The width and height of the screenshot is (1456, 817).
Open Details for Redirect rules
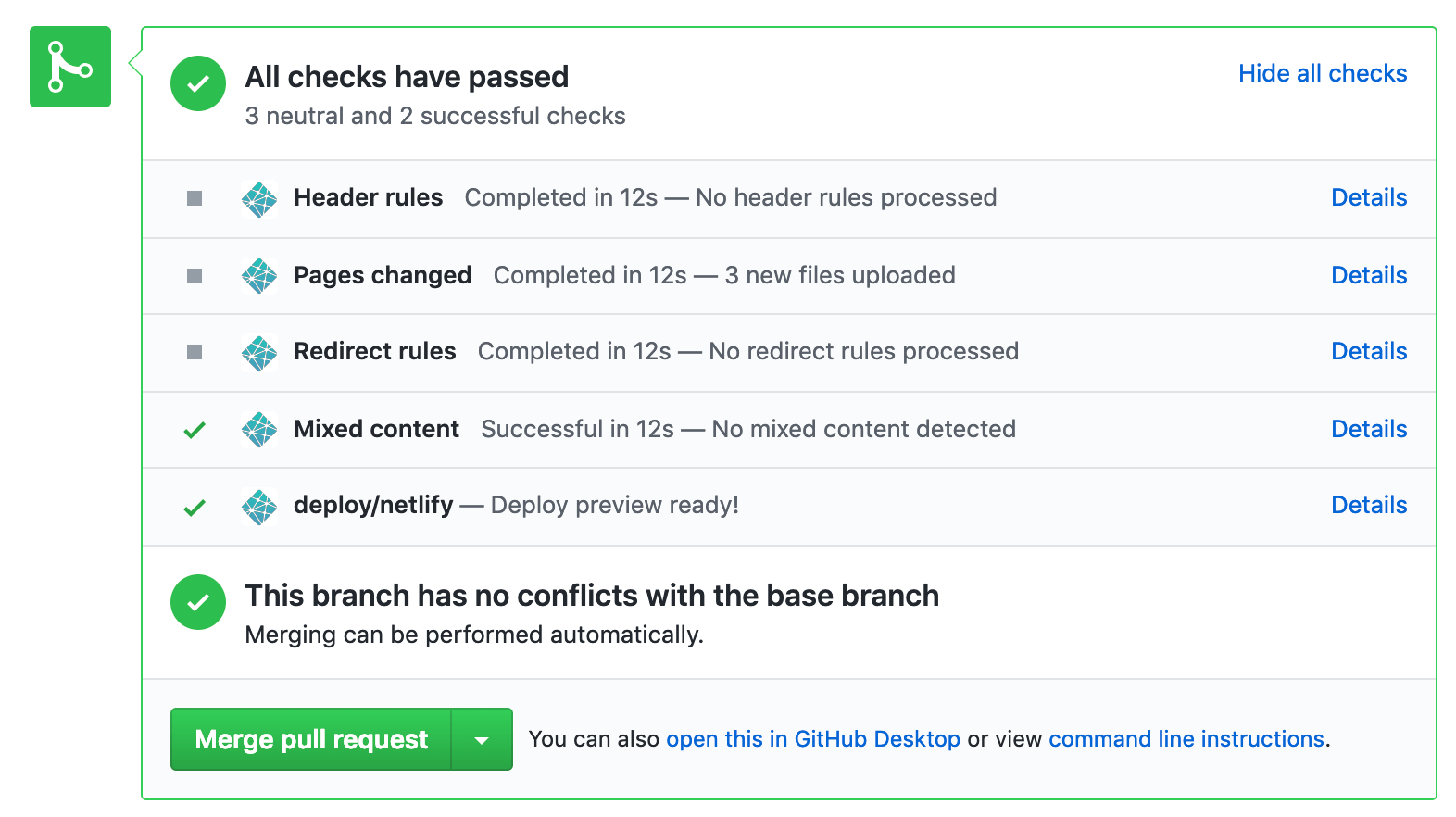(1369, 351)
